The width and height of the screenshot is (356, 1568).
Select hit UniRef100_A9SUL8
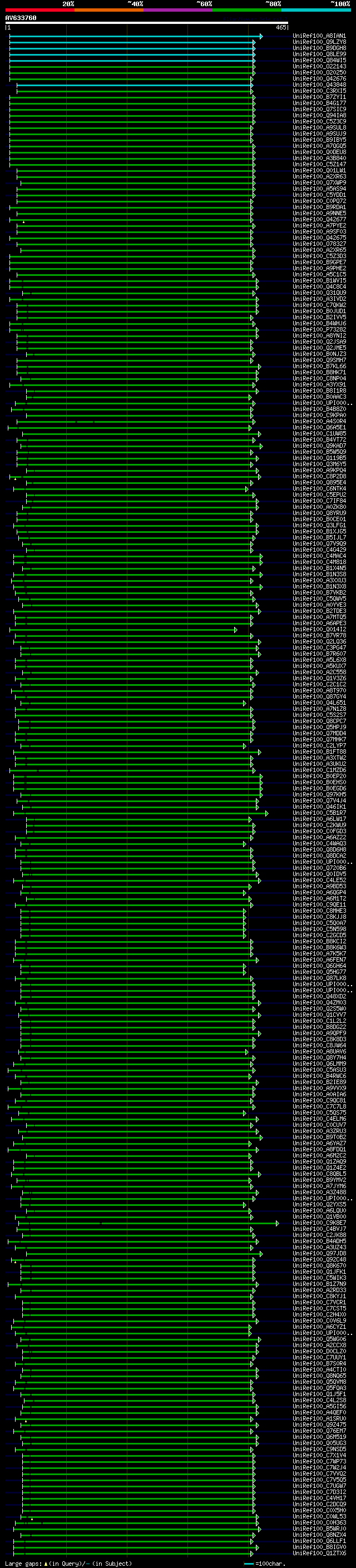[319, 127]
